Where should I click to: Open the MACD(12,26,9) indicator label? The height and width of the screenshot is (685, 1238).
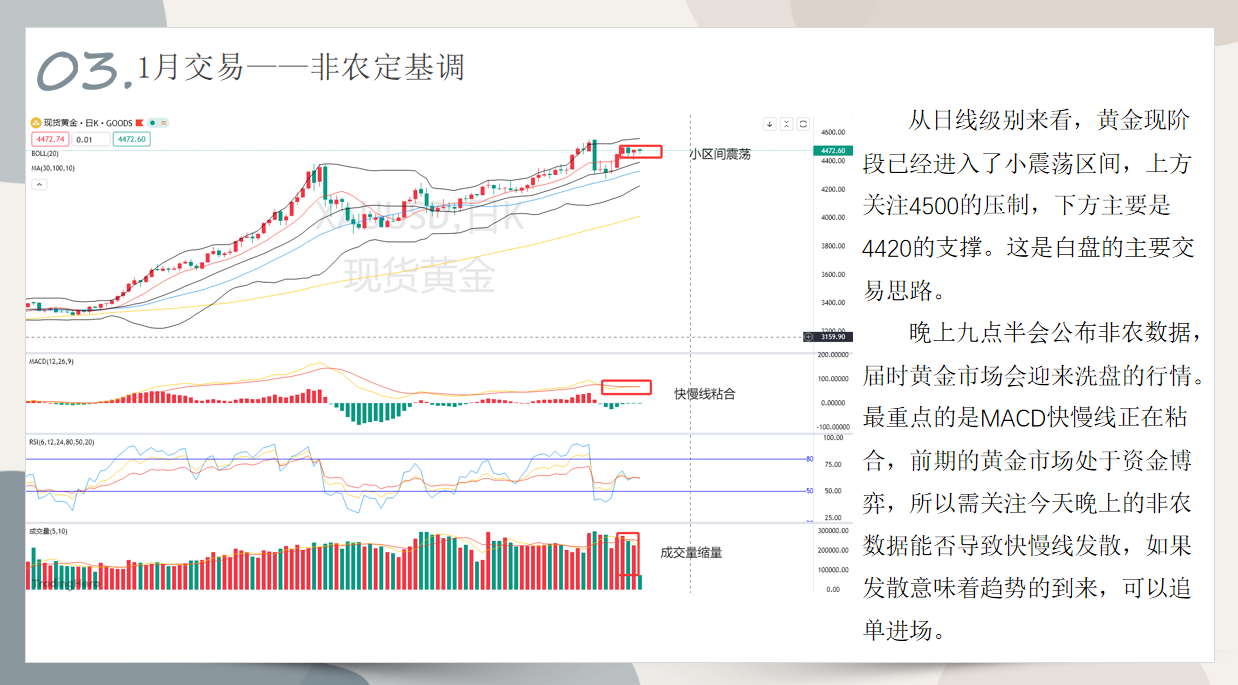click(52, 362)
